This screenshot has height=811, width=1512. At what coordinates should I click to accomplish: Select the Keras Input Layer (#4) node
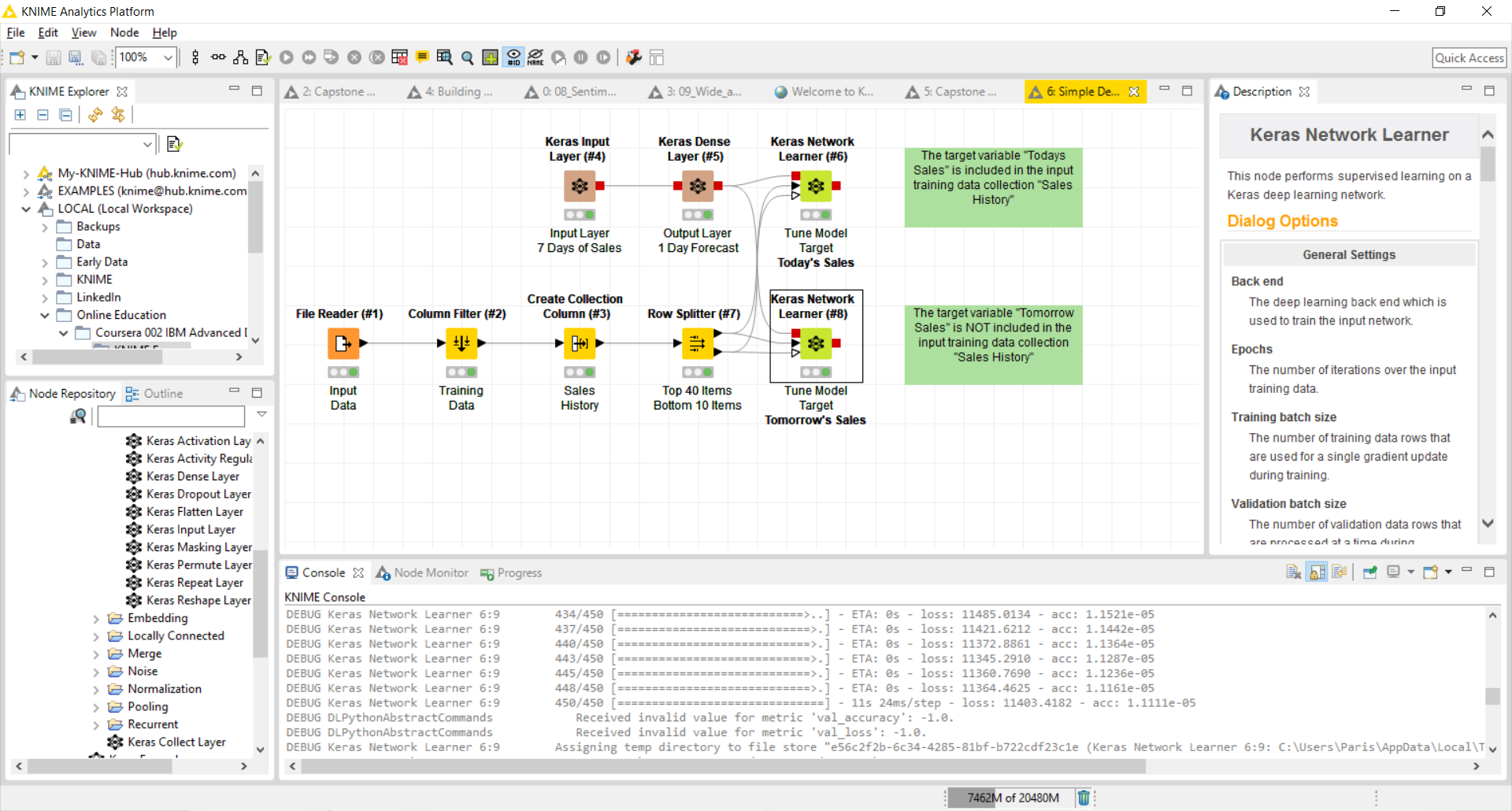[x=580, y=186]
